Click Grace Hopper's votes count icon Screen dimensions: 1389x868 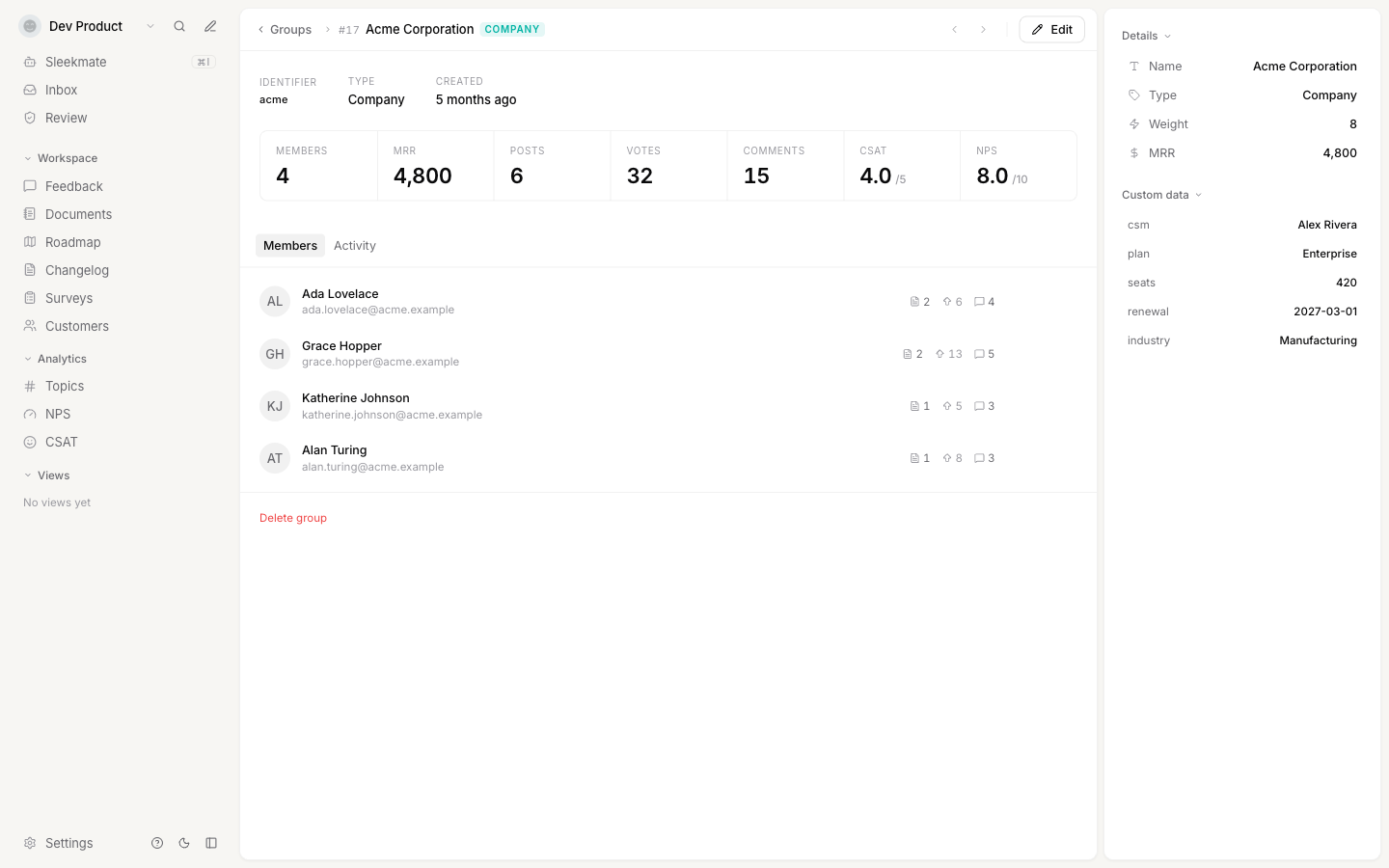940,354
